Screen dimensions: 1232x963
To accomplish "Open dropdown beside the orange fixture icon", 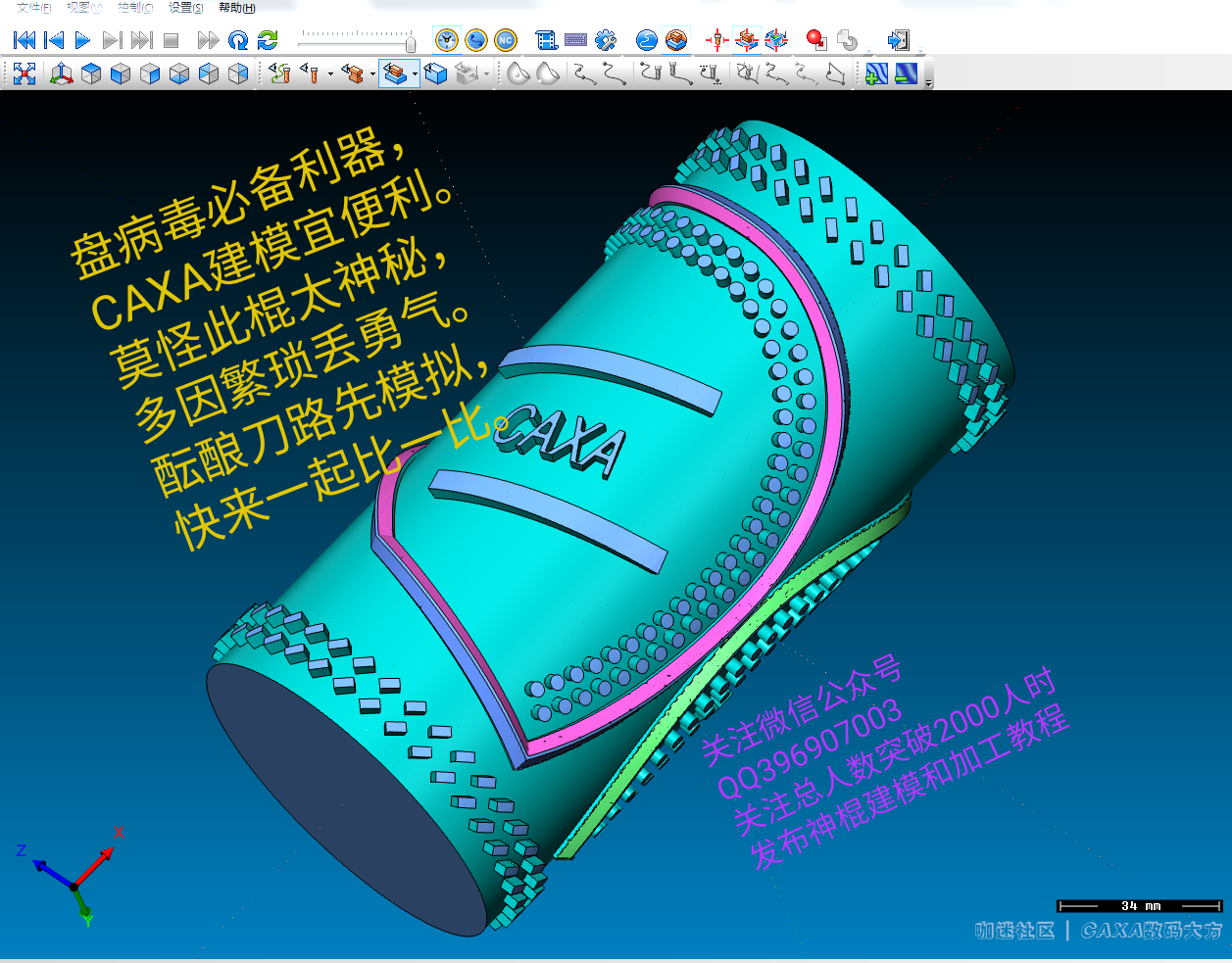I will pyautogui.click(x=372, y=74).
